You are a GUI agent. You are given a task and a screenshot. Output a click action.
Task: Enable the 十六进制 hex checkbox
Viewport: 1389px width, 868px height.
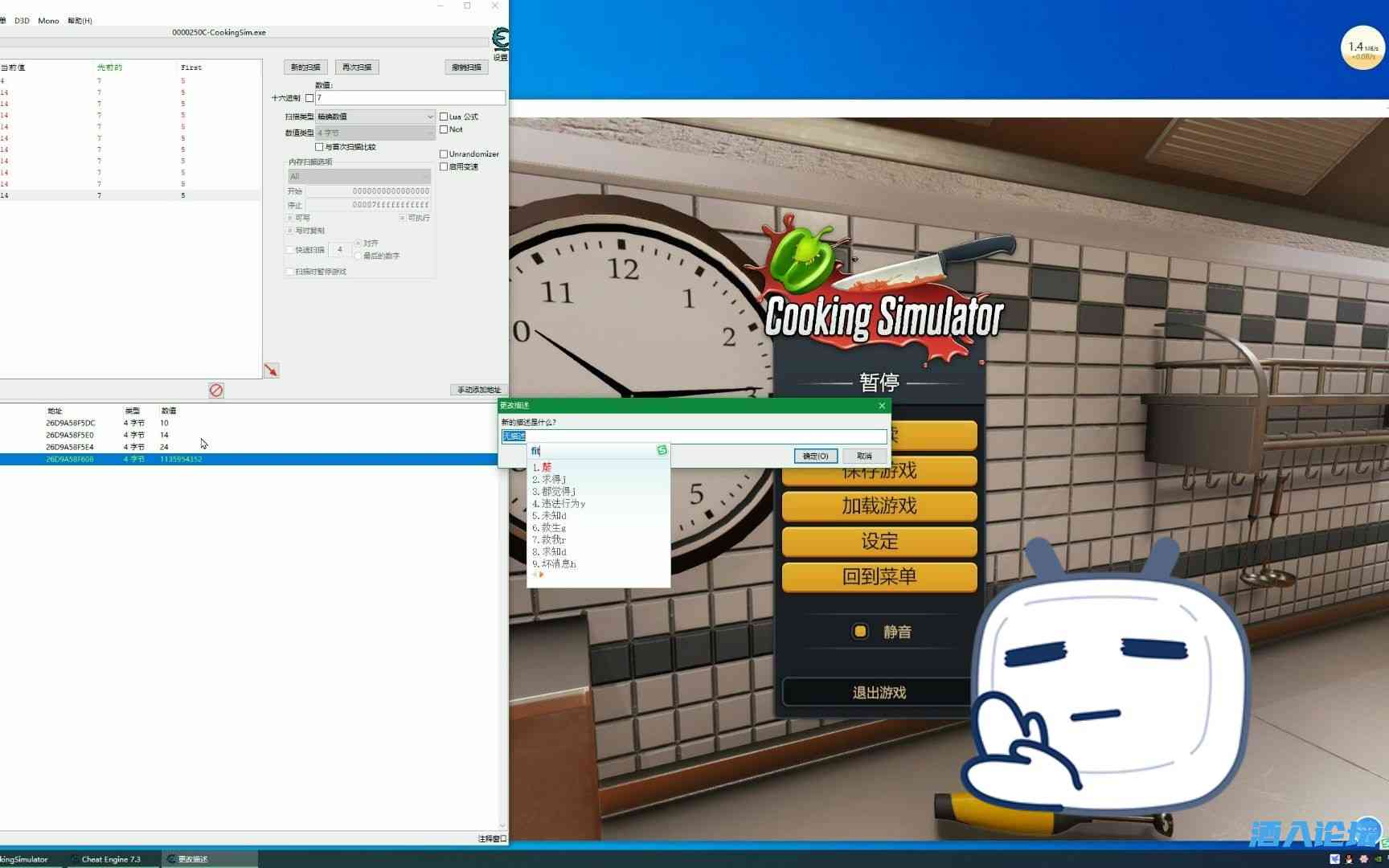click(x=309, y=98)
